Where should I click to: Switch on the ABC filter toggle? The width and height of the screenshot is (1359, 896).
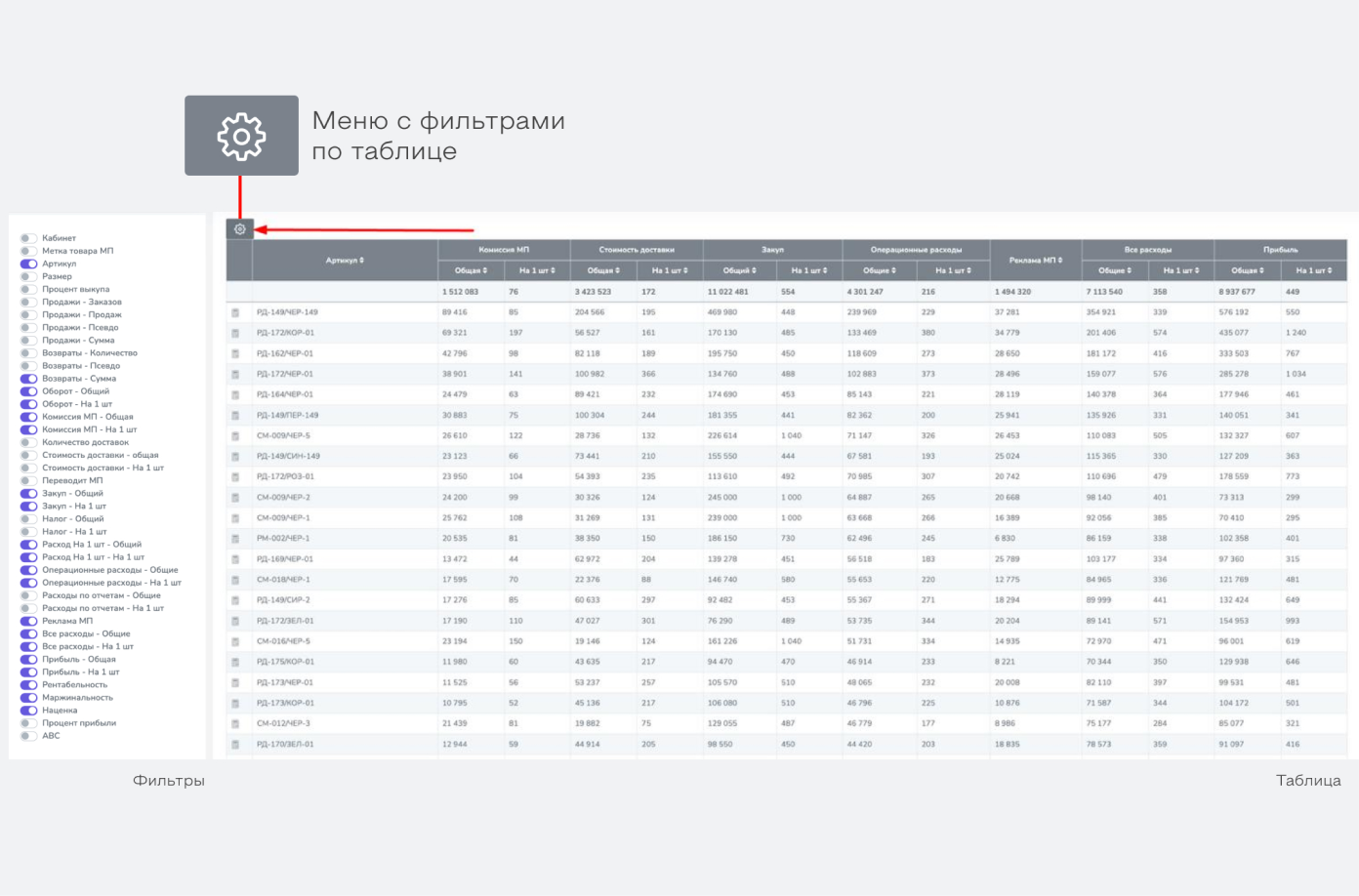[x=28, y=736]
